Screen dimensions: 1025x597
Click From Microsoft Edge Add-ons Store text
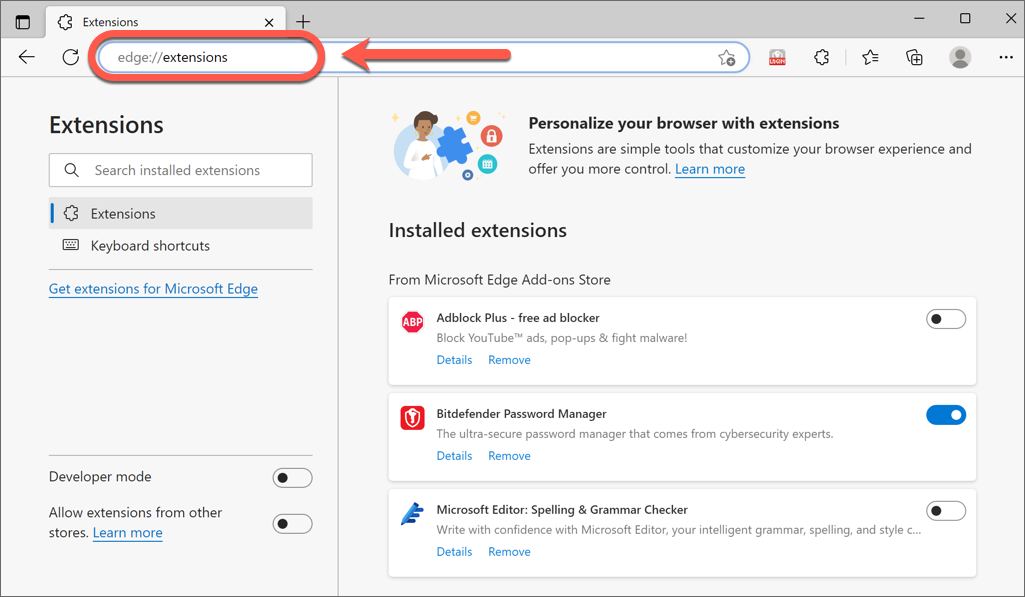[499, 280]
